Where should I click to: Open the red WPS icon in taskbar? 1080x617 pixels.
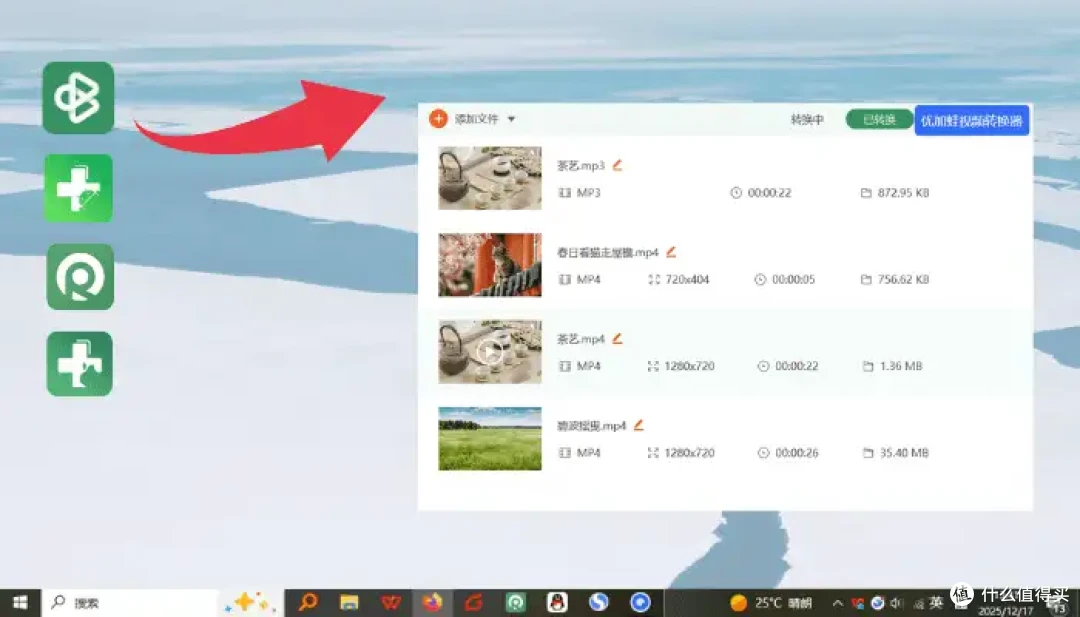391,603
